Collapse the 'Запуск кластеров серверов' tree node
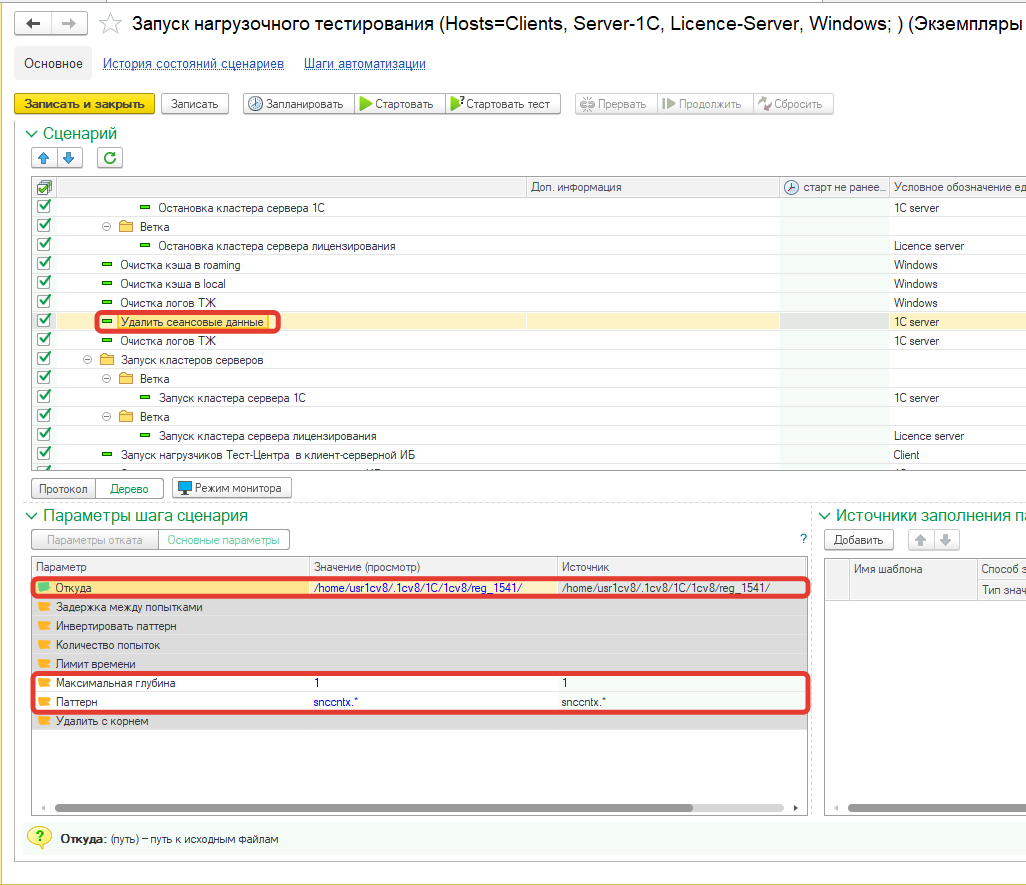 tap(88, 360)
